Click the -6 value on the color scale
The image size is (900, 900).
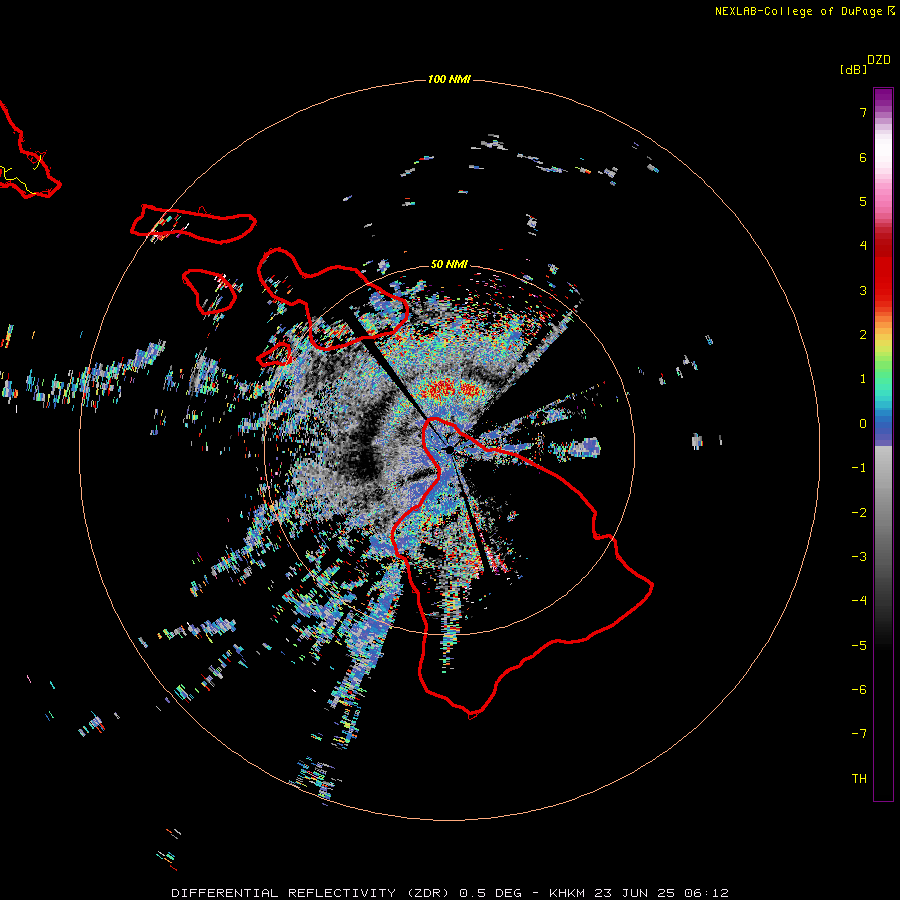(859, 689)
